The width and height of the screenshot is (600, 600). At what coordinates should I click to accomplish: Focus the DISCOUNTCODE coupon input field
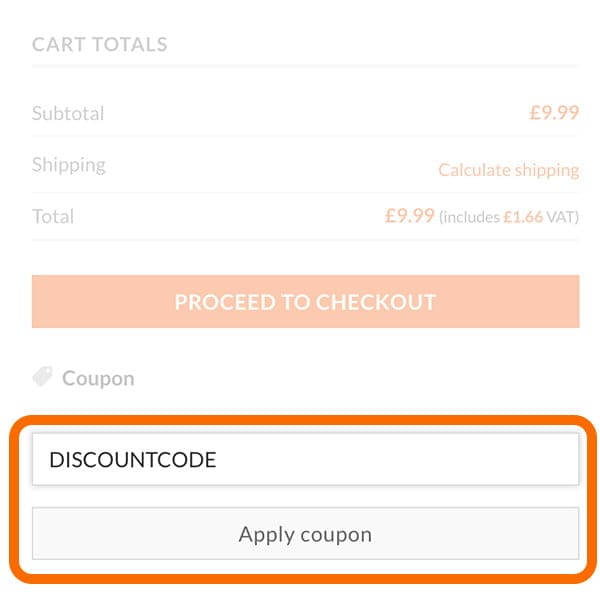click(x=305, y=460)
